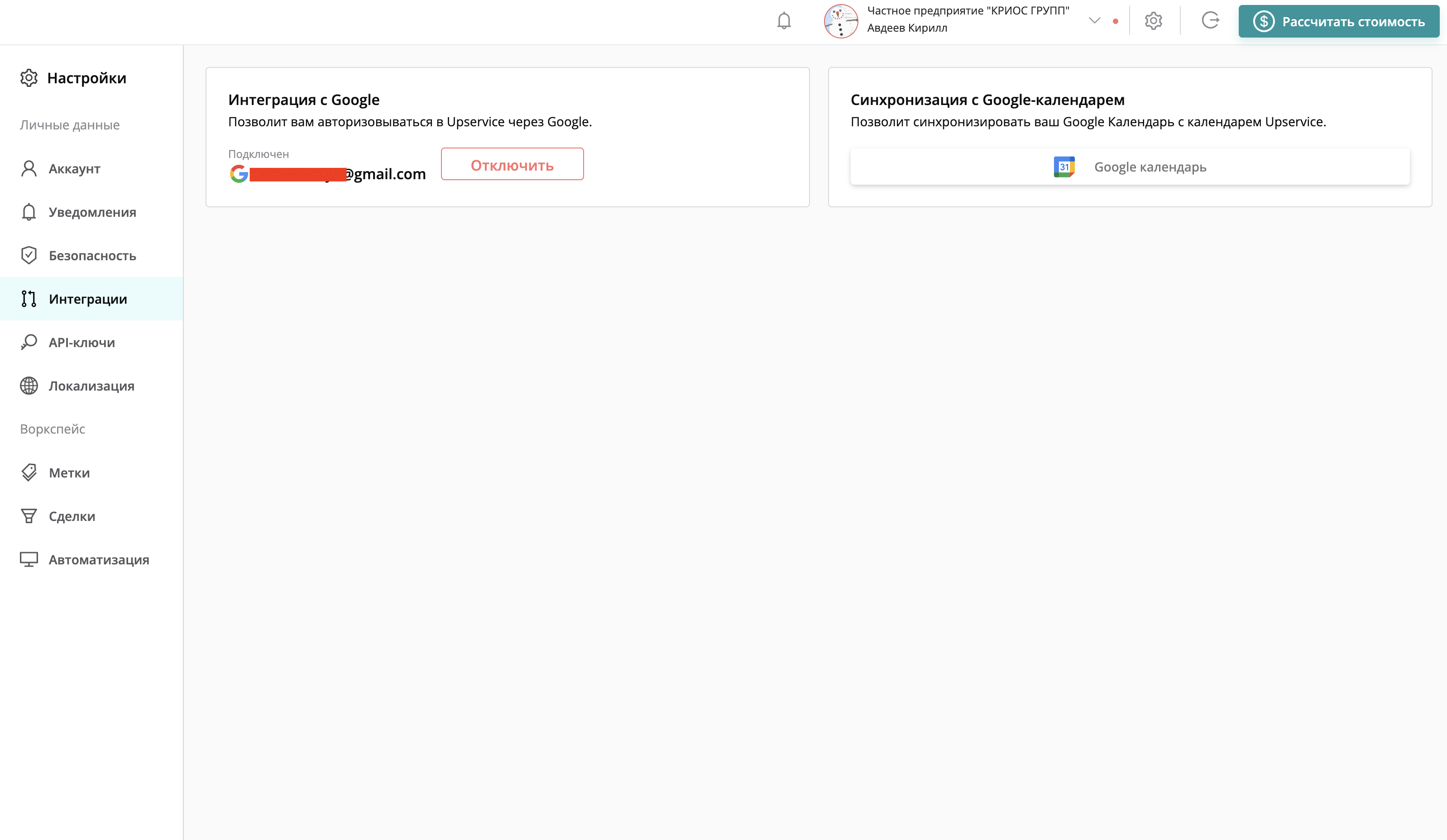Click the Безопасность shield icon

[29, 256]
